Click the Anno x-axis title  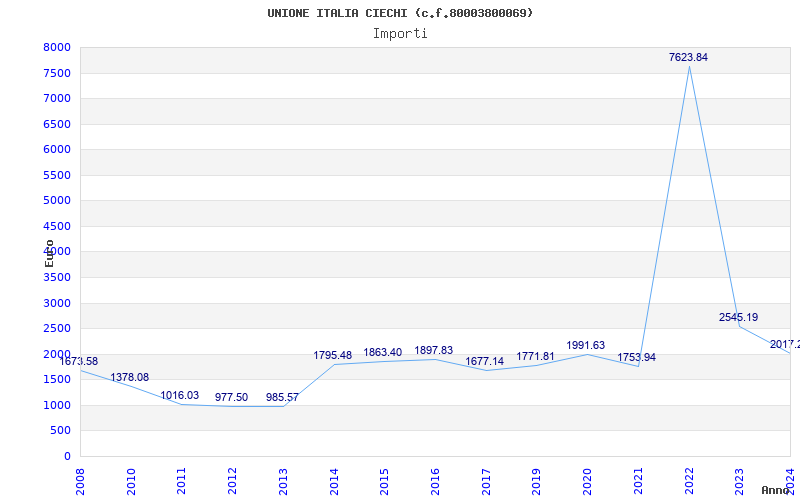point(777,490)
